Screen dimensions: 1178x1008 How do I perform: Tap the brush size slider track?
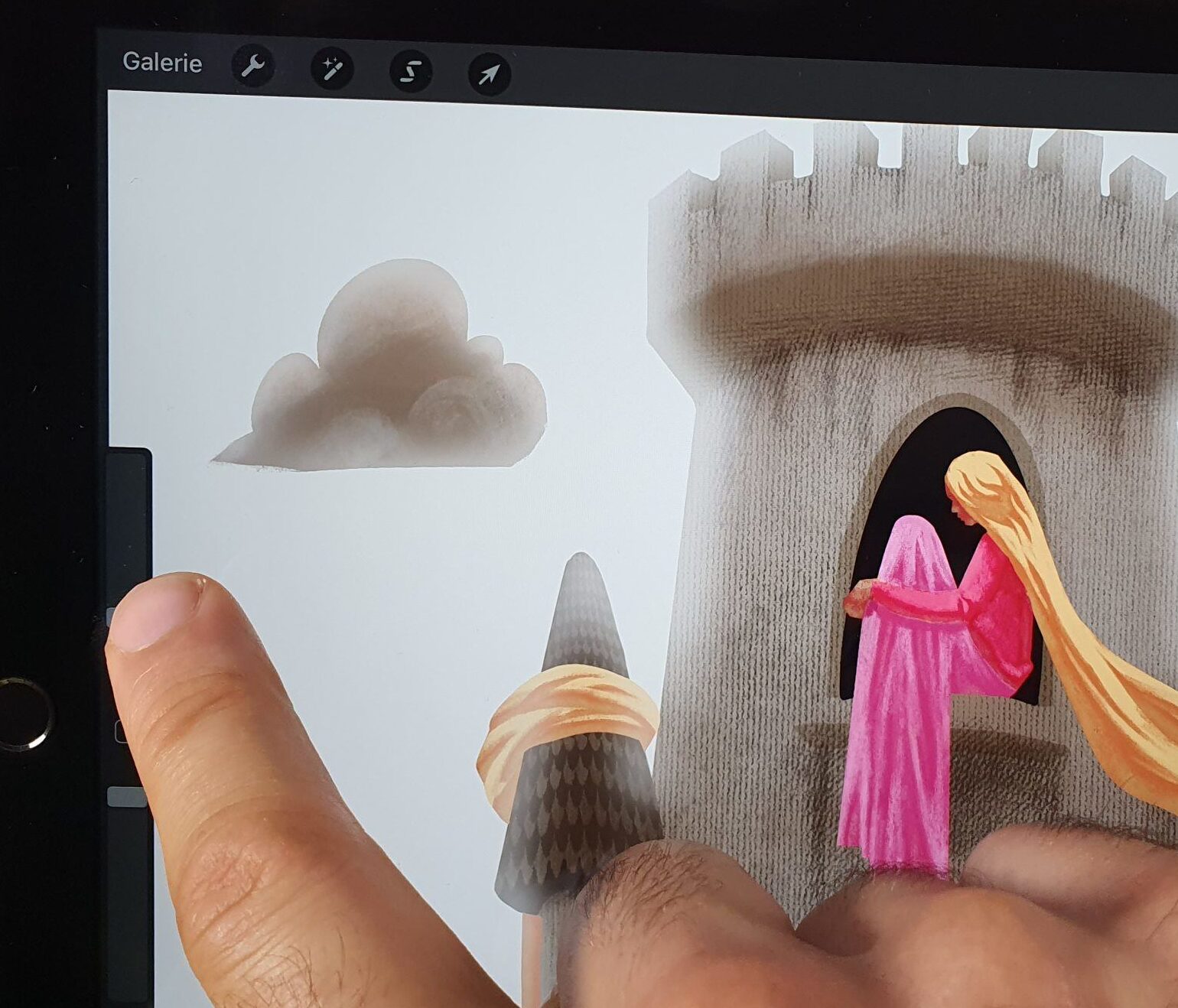pyautogui.click(x=126, y=528)
